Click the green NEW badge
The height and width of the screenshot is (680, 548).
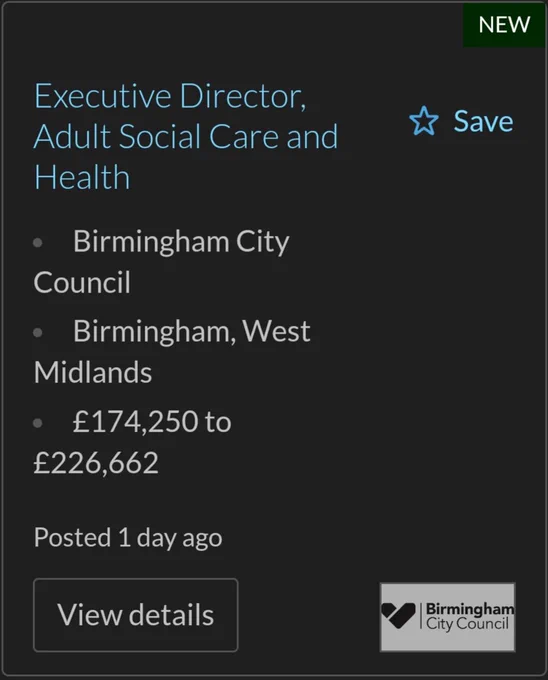pyautogui.click(x=504, y=25)
